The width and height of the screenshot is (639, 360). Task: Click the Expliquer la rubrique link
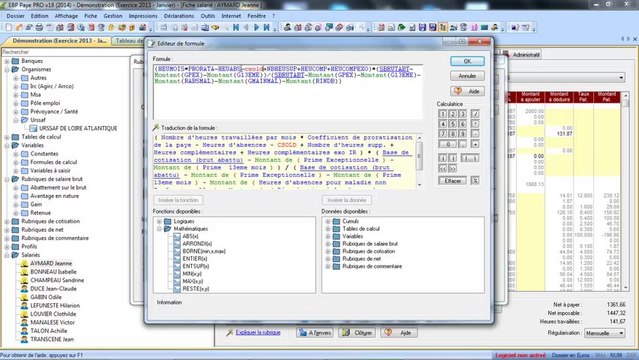[258, 333]
